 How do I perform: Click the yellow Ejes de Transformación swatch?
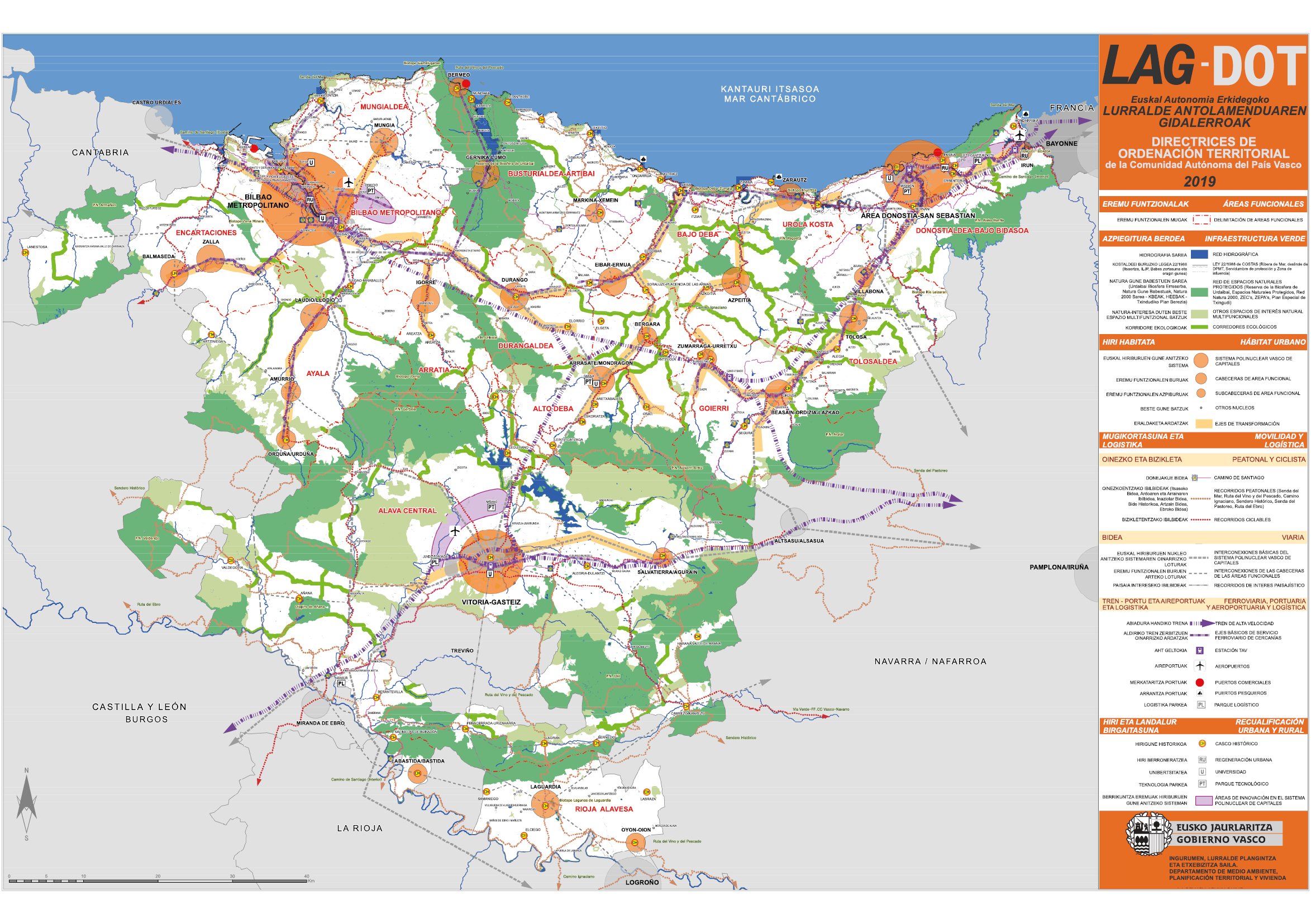[1204, 424]
